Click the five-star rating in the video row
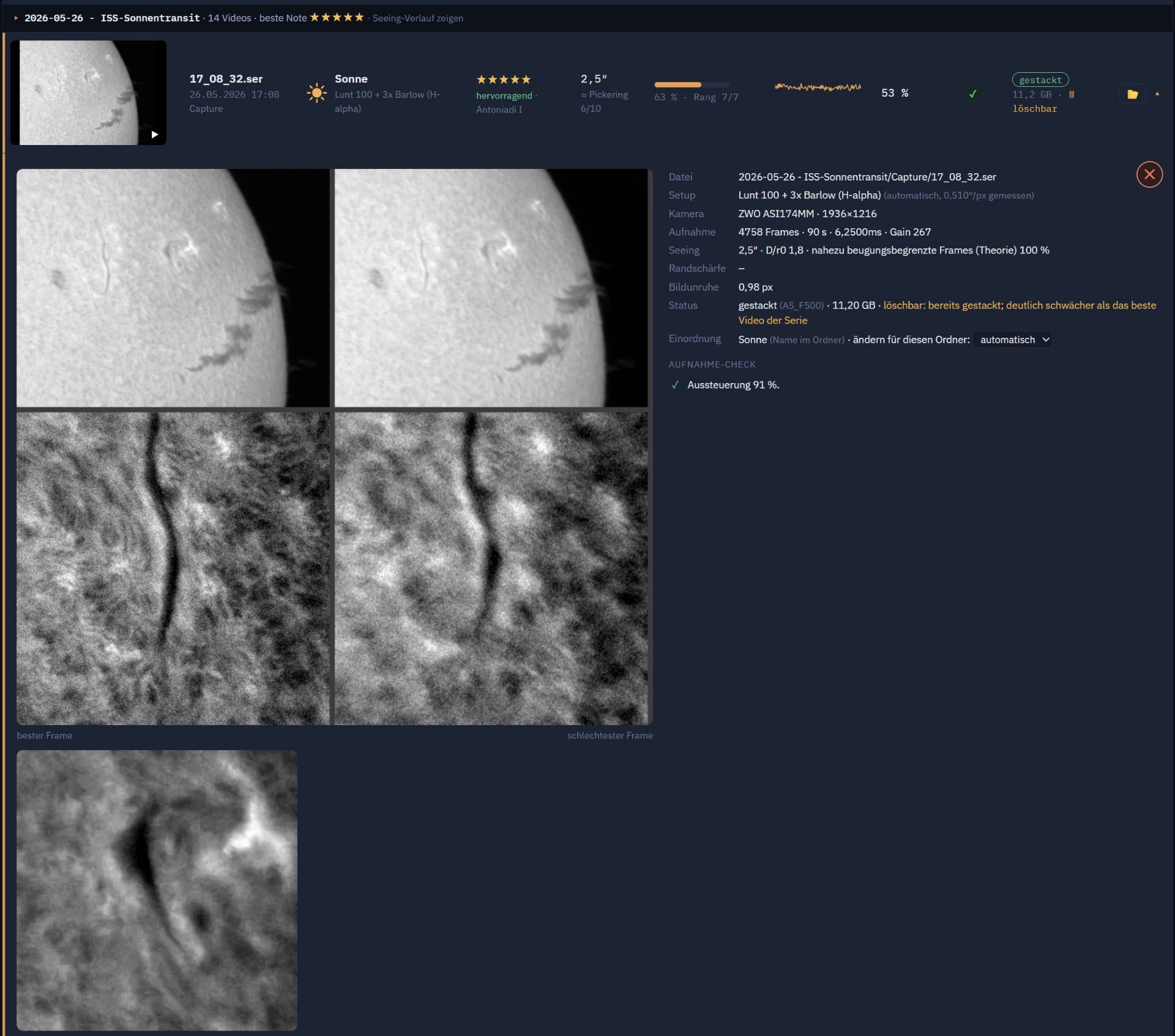The image size is (1175, 1036). point(504,80)
